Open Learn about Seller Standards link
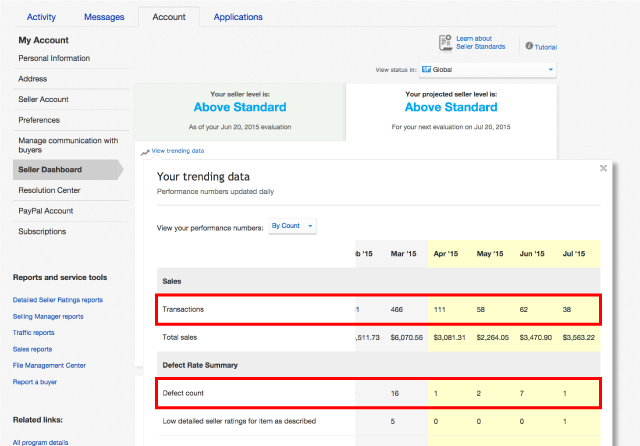 pyautogui.click(x=480, y=42)
